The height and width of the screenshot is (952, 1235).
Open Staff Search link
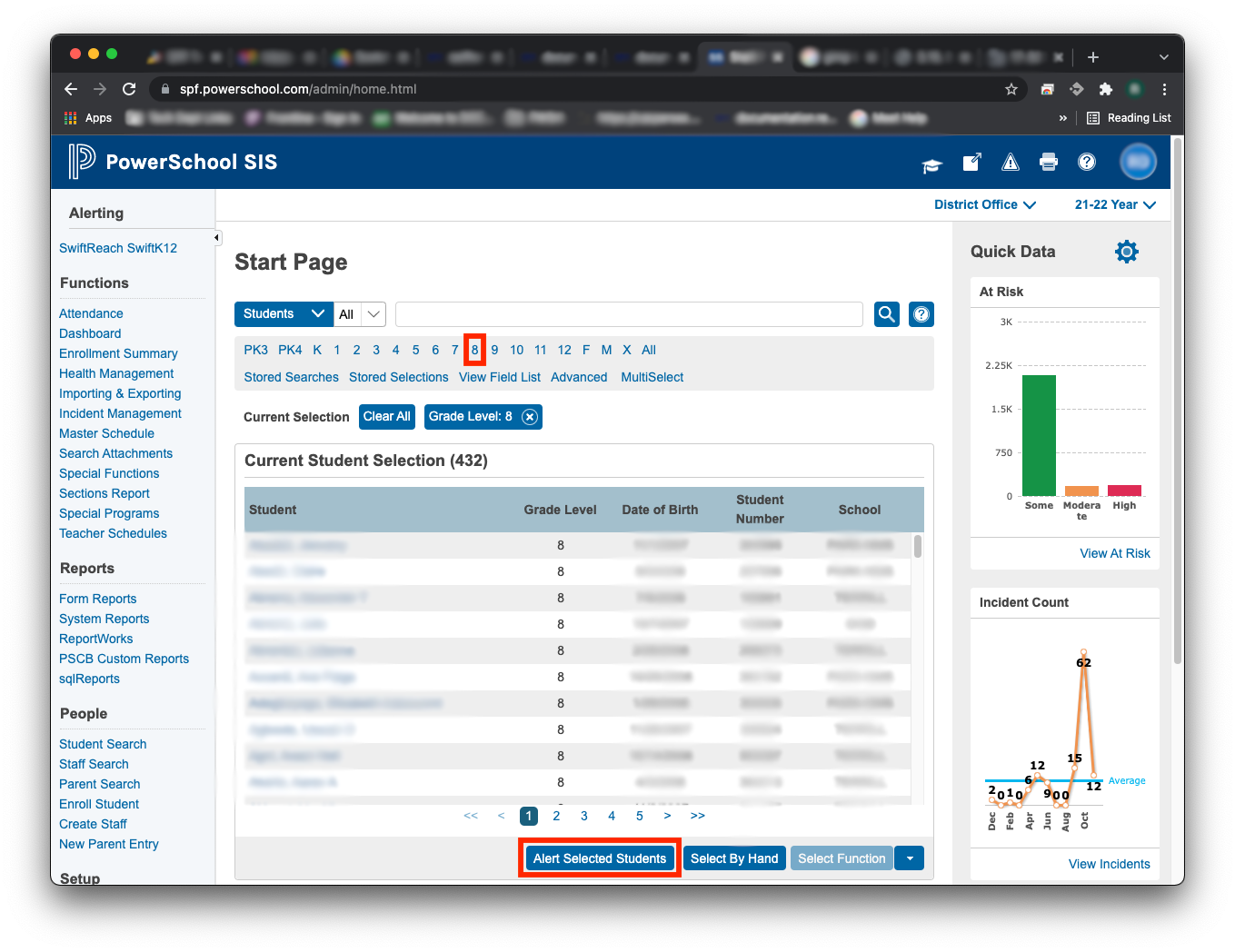point(94,764)
